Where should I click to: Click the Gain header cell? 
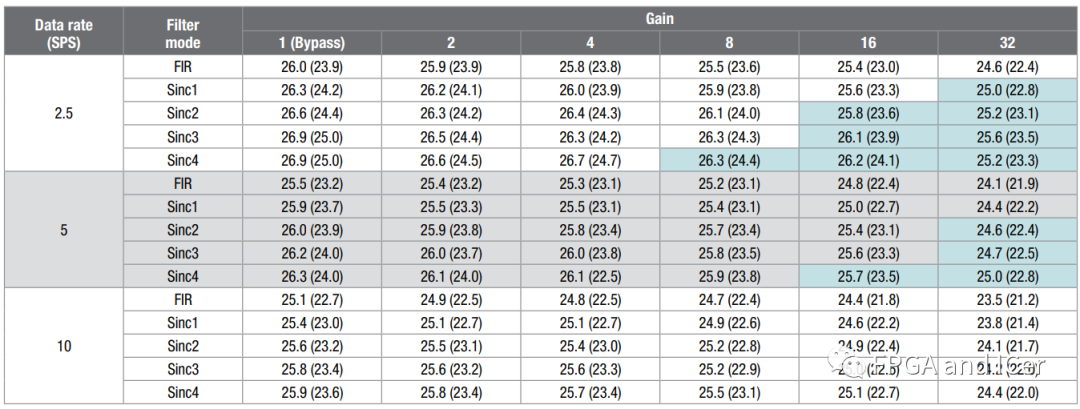(660, 19)
